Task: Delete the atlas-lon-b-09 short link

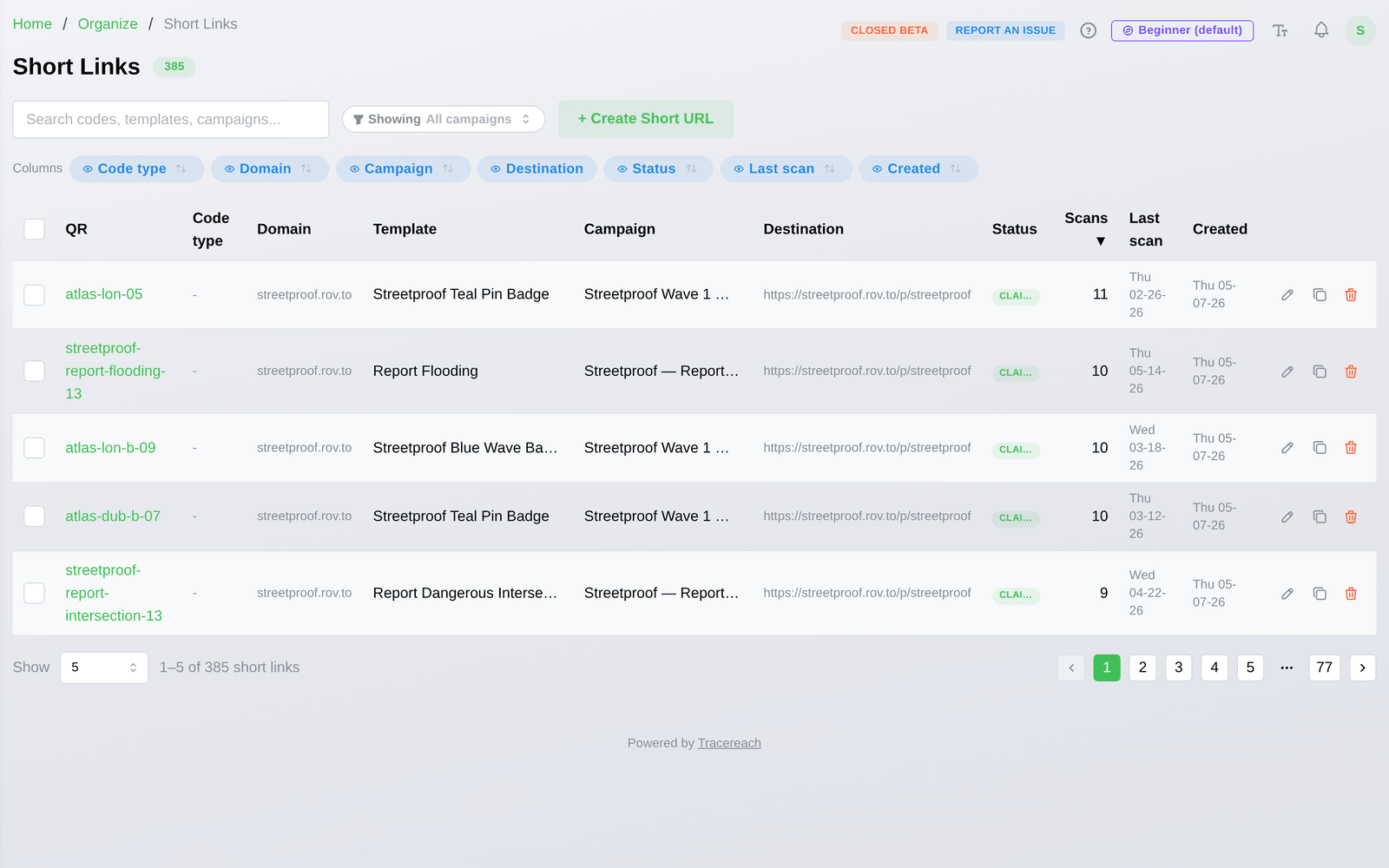Action: point(1351,448)
